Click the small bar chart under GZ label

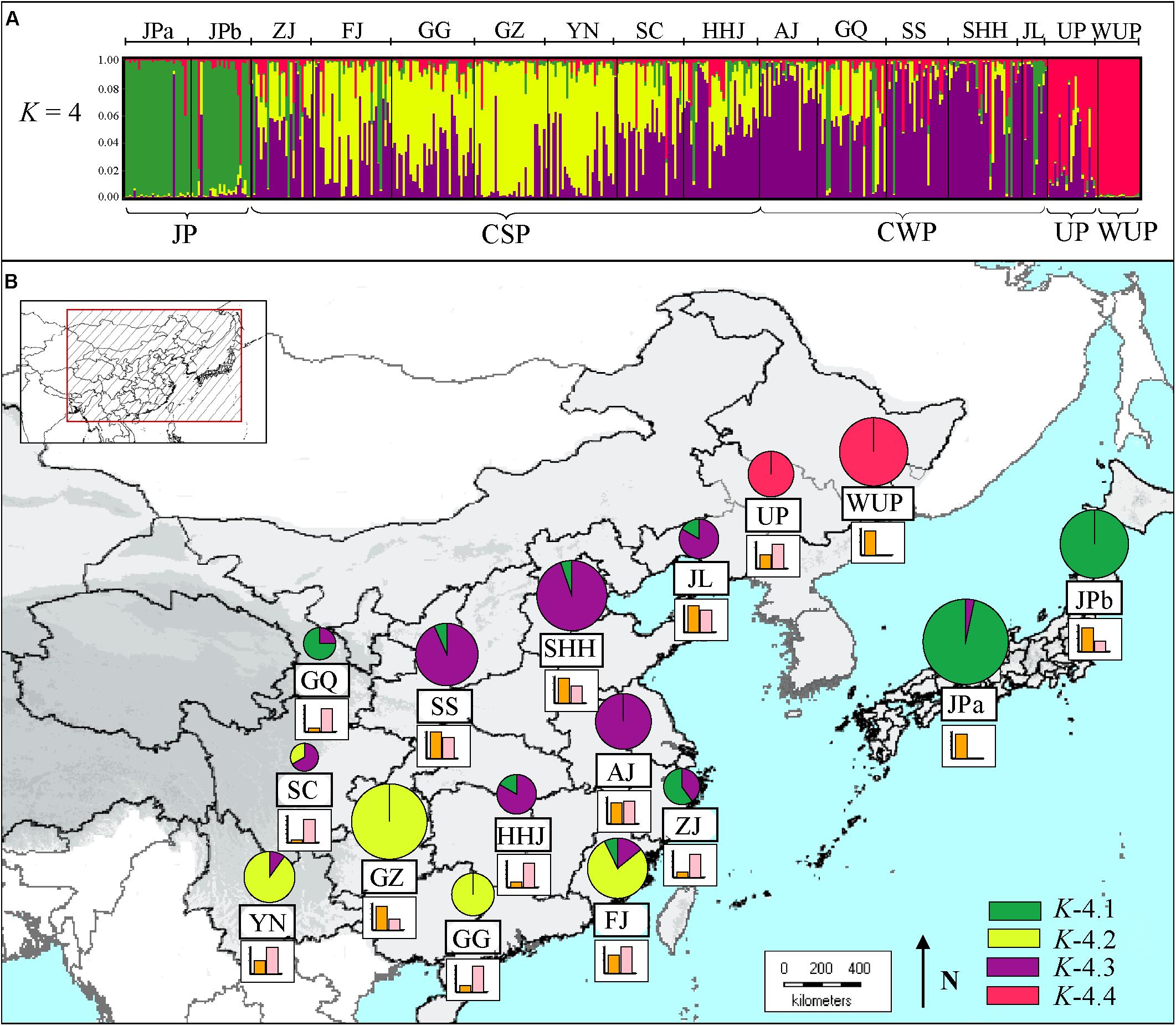coord(389,917)
